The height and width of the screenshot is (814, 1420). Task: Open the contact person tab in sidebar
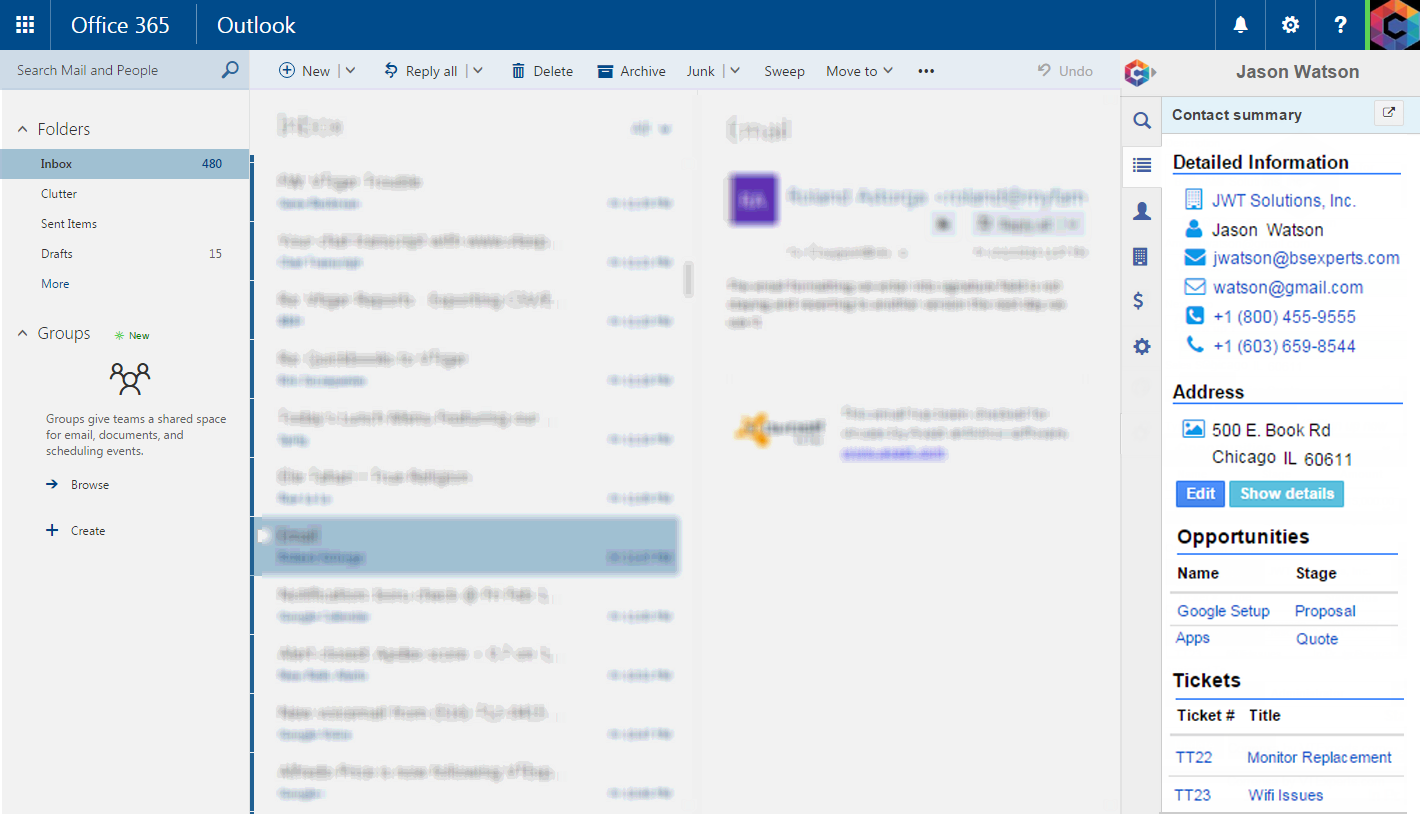point(1141,211)
